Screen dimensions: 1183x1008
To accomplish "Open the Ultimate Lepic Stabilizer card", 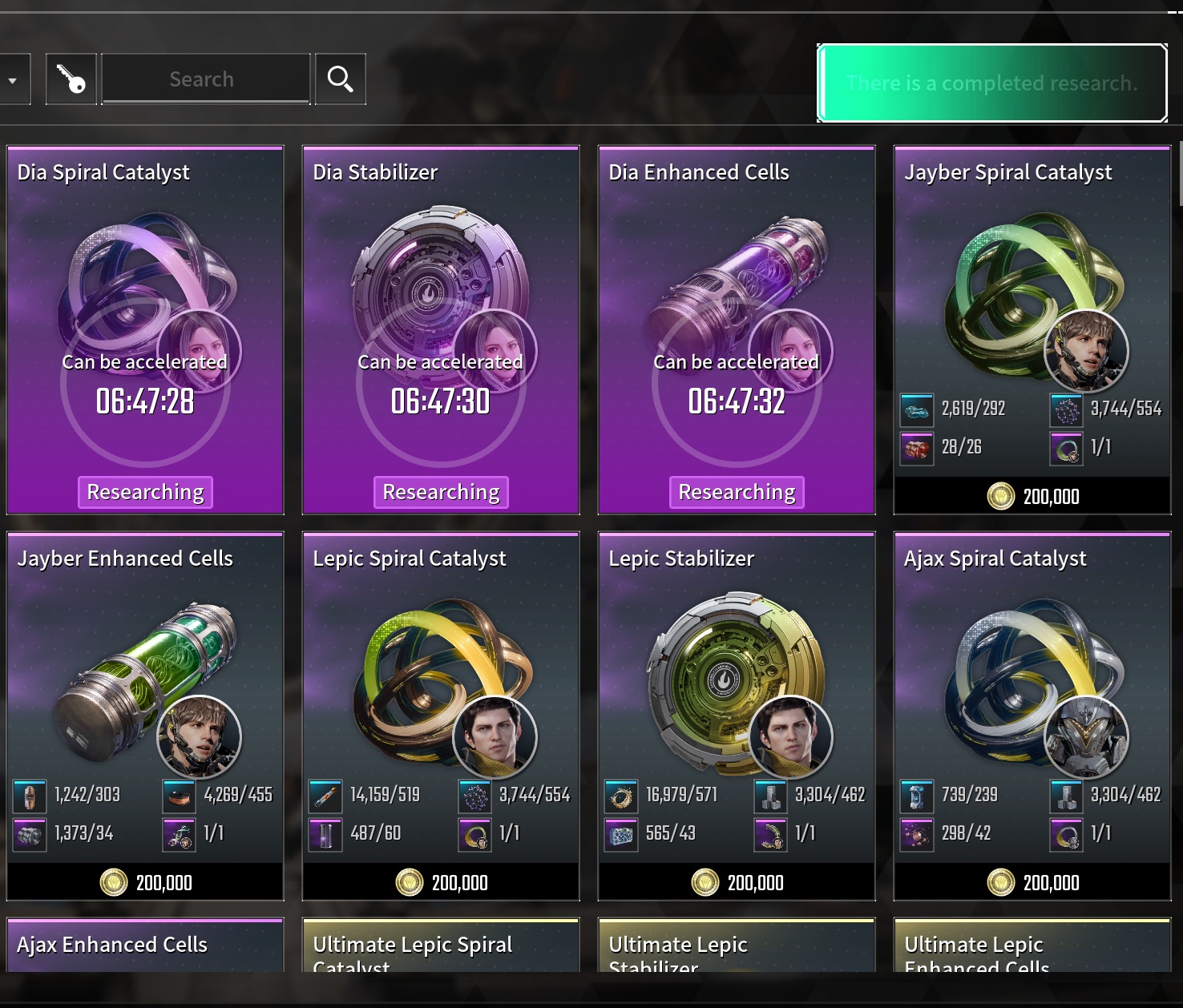I will pos(737,946).
